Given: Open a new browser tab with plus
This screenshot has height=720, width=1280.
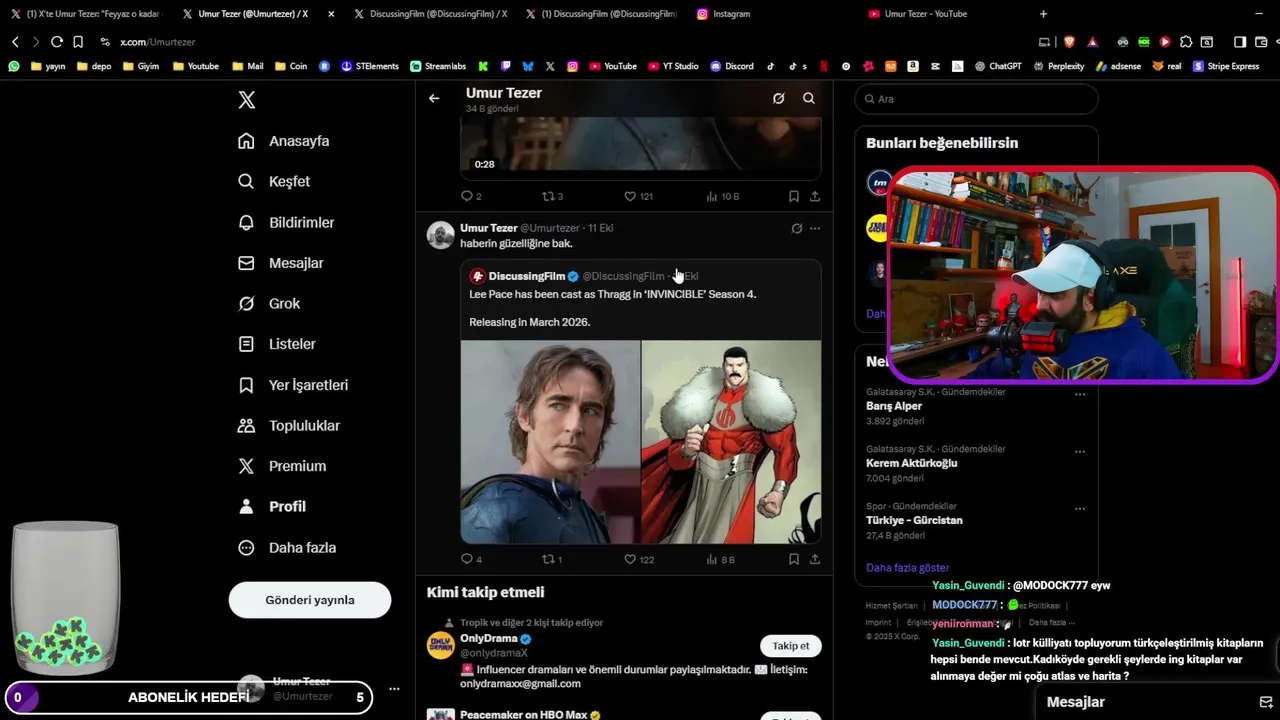Looking at the screenshot, I should 1043,14.
